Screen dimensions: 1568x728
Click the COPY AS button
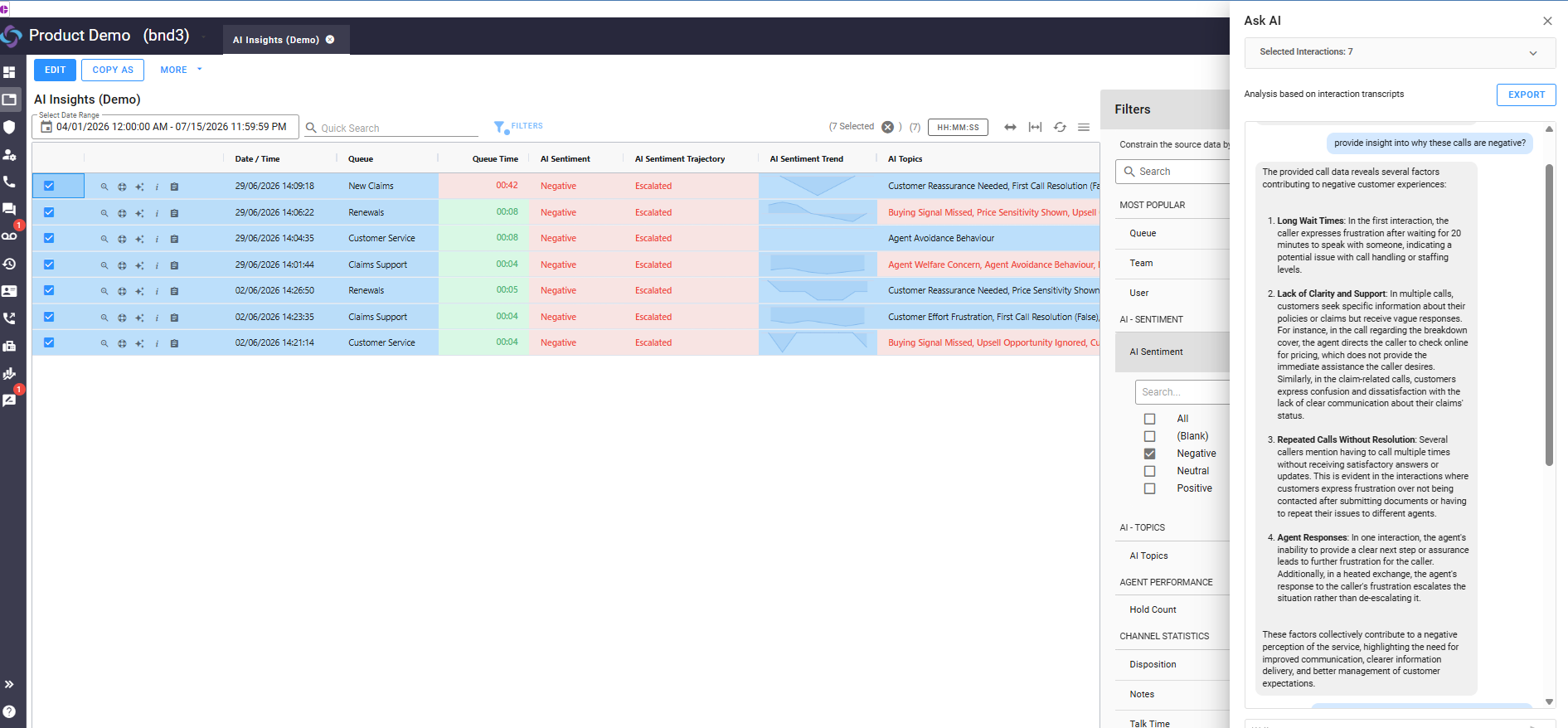click(113, 70)
